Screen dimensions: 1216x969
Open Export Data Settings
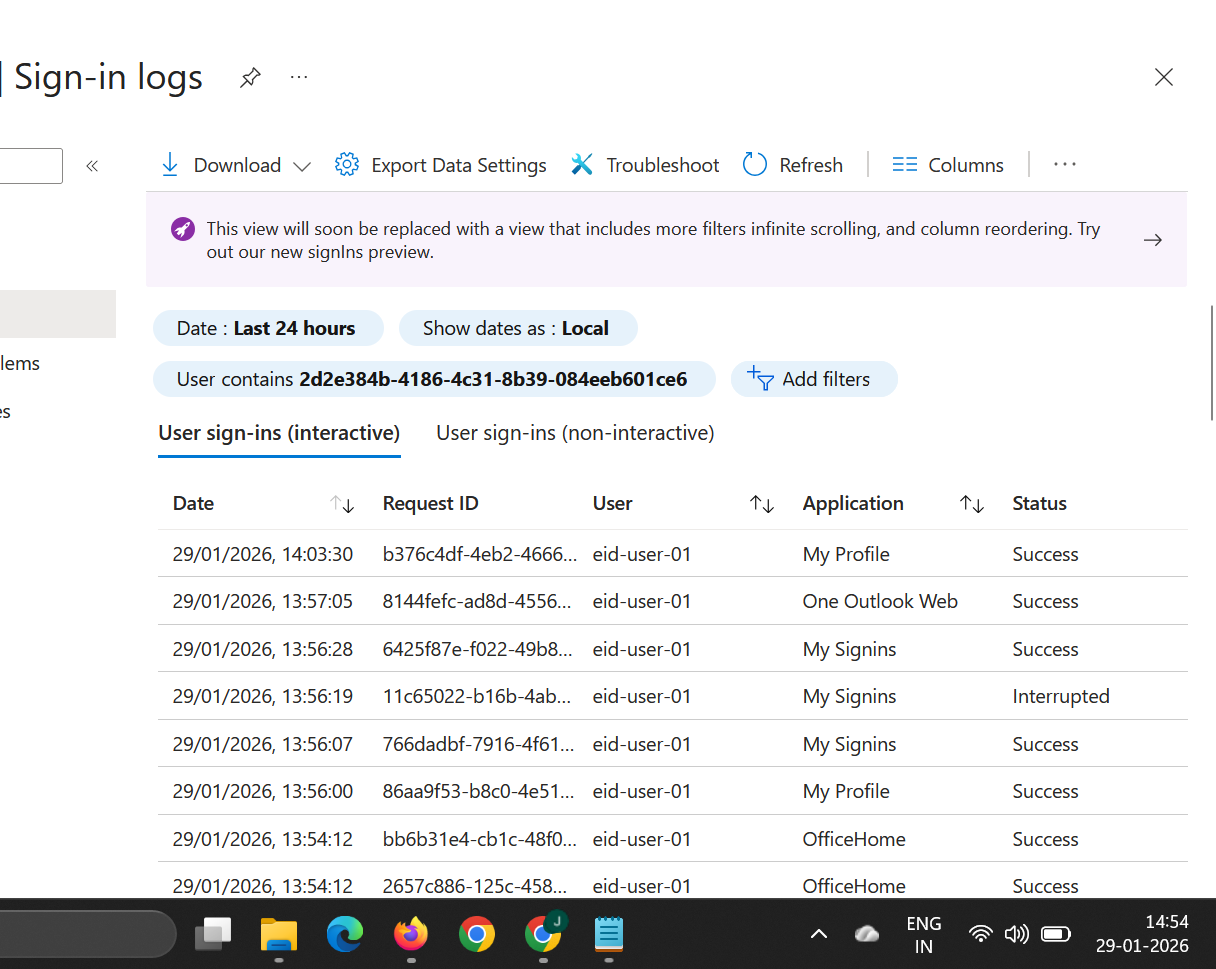pos(441,165)
